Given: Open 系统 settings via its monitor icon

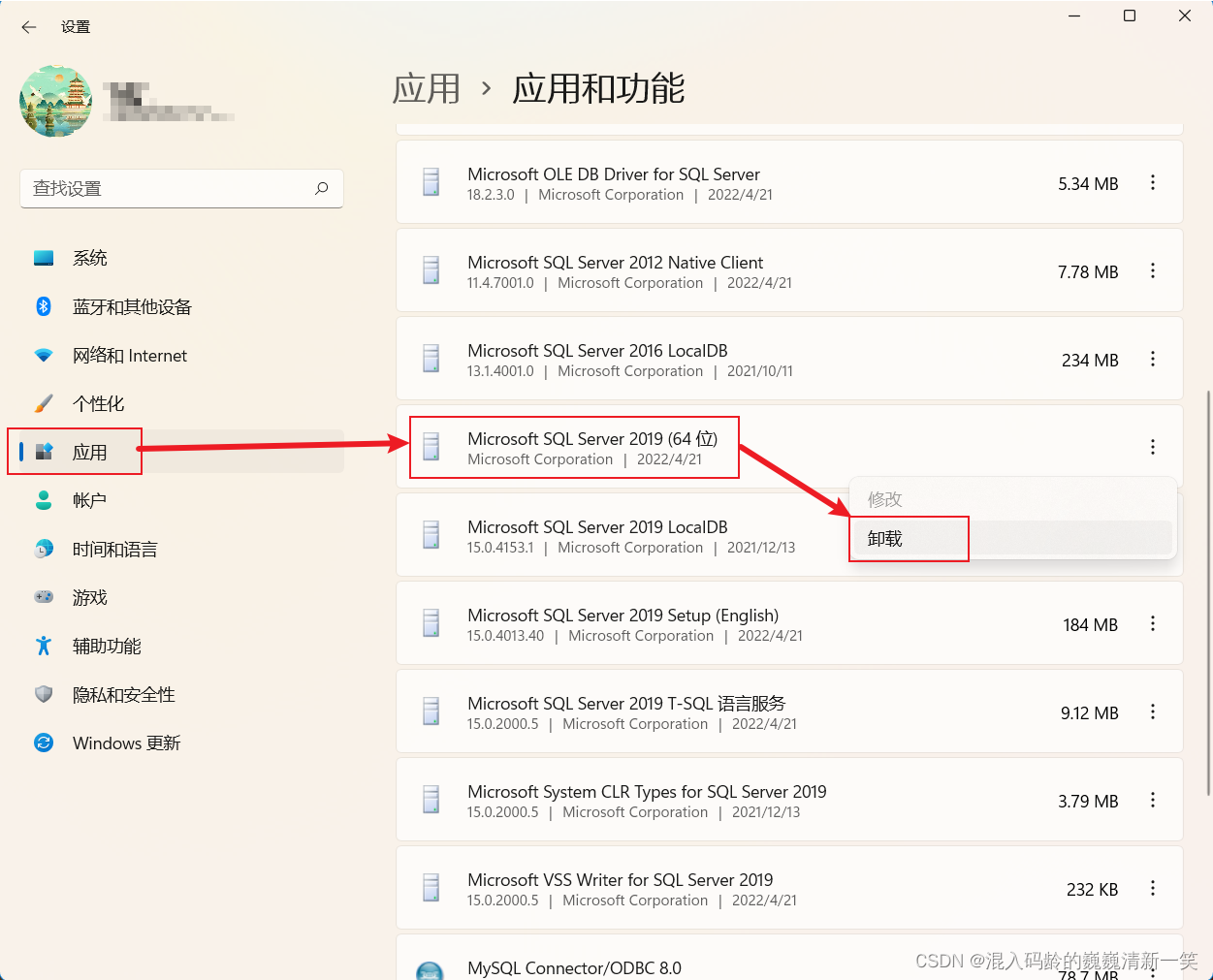Looking at the screenshot, I should point(44,258).
